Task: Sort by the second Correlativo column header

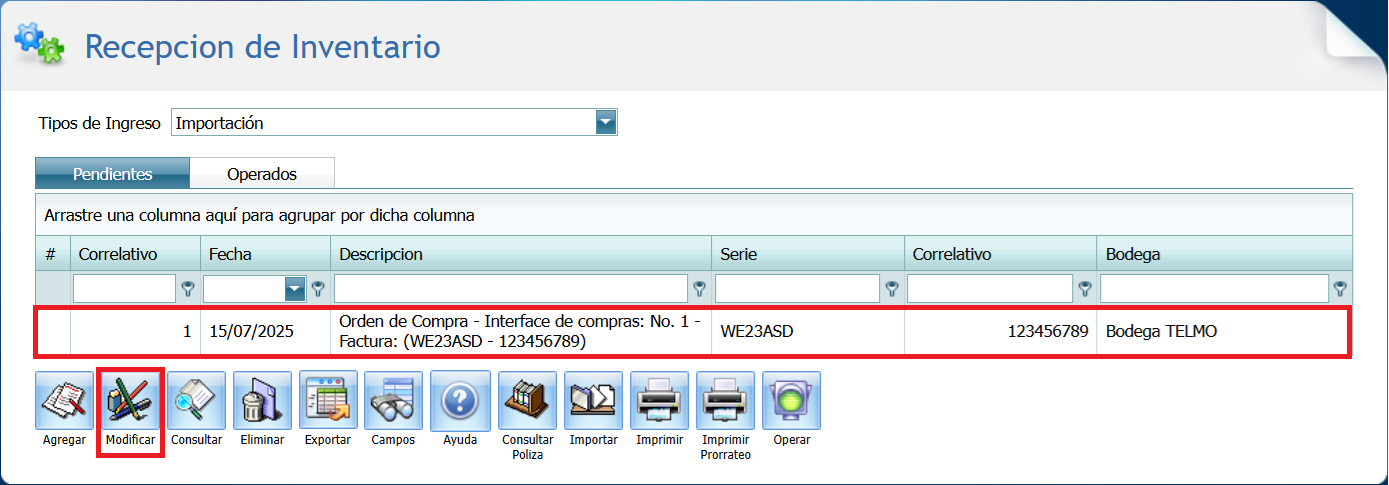Action: coord(1001,254)
